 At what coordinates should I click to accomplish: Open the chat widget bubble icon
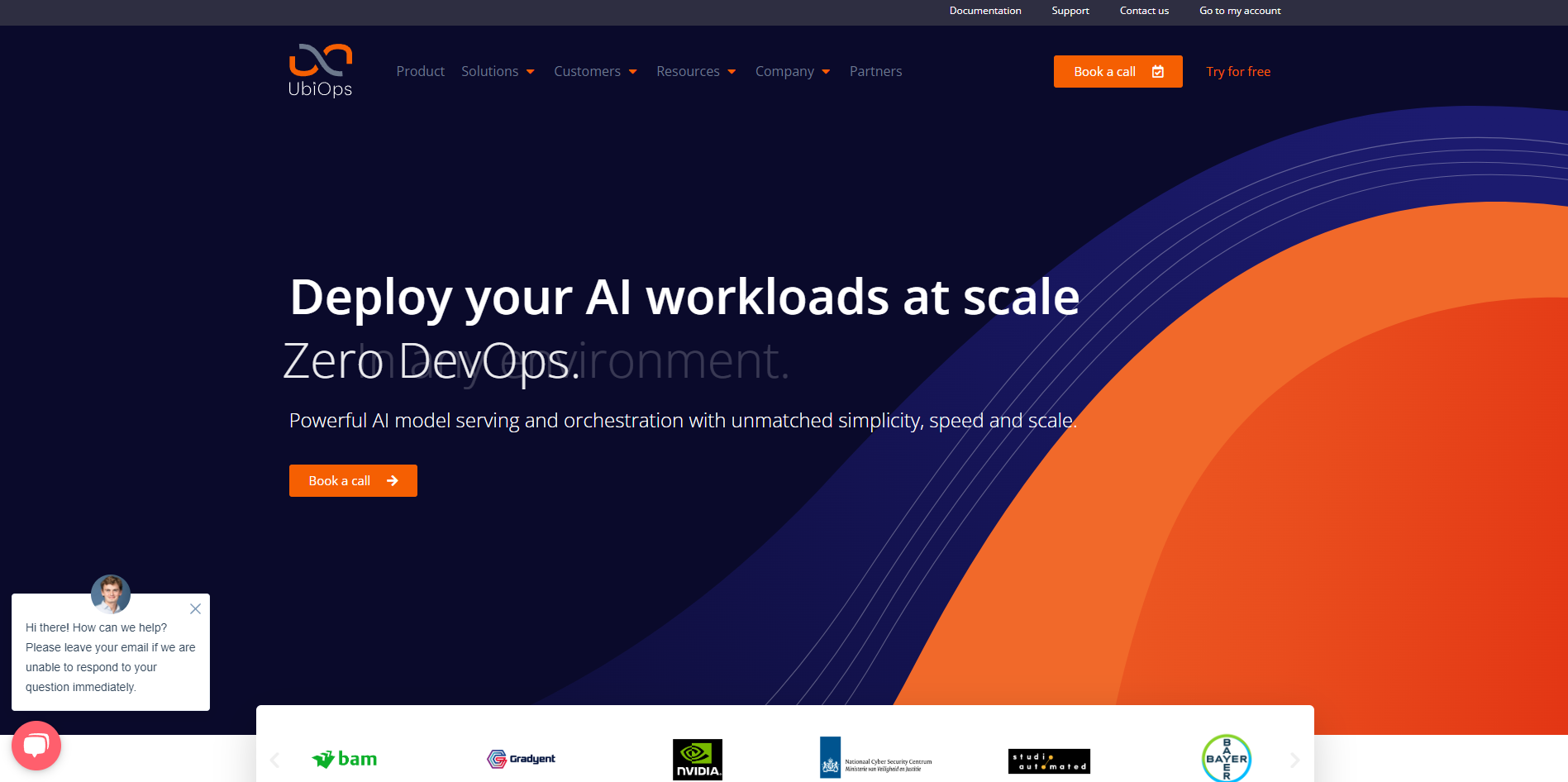[x=36, y=745]
